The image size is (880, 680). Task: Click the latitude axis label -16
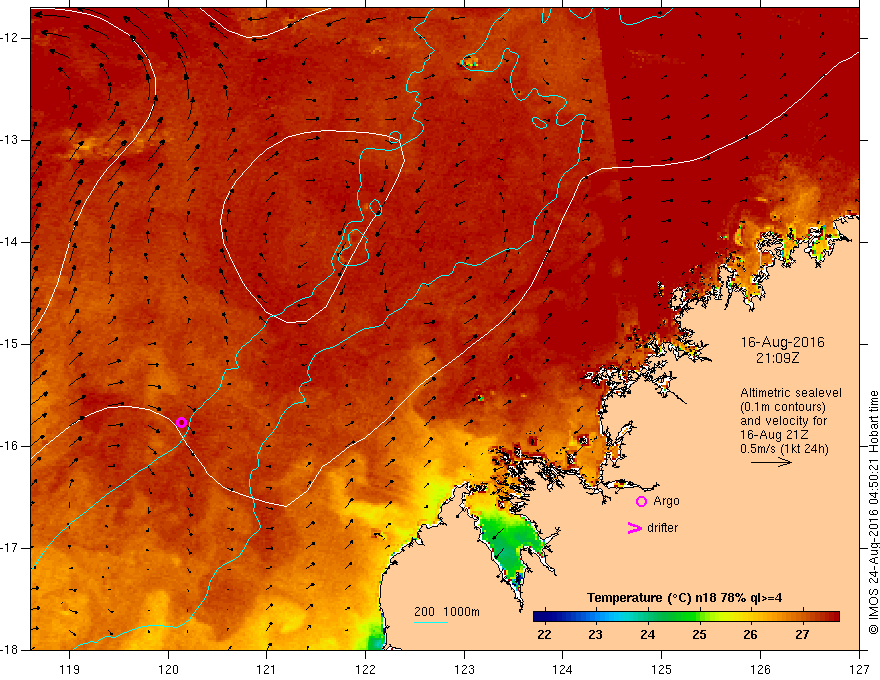click(11, 446)
